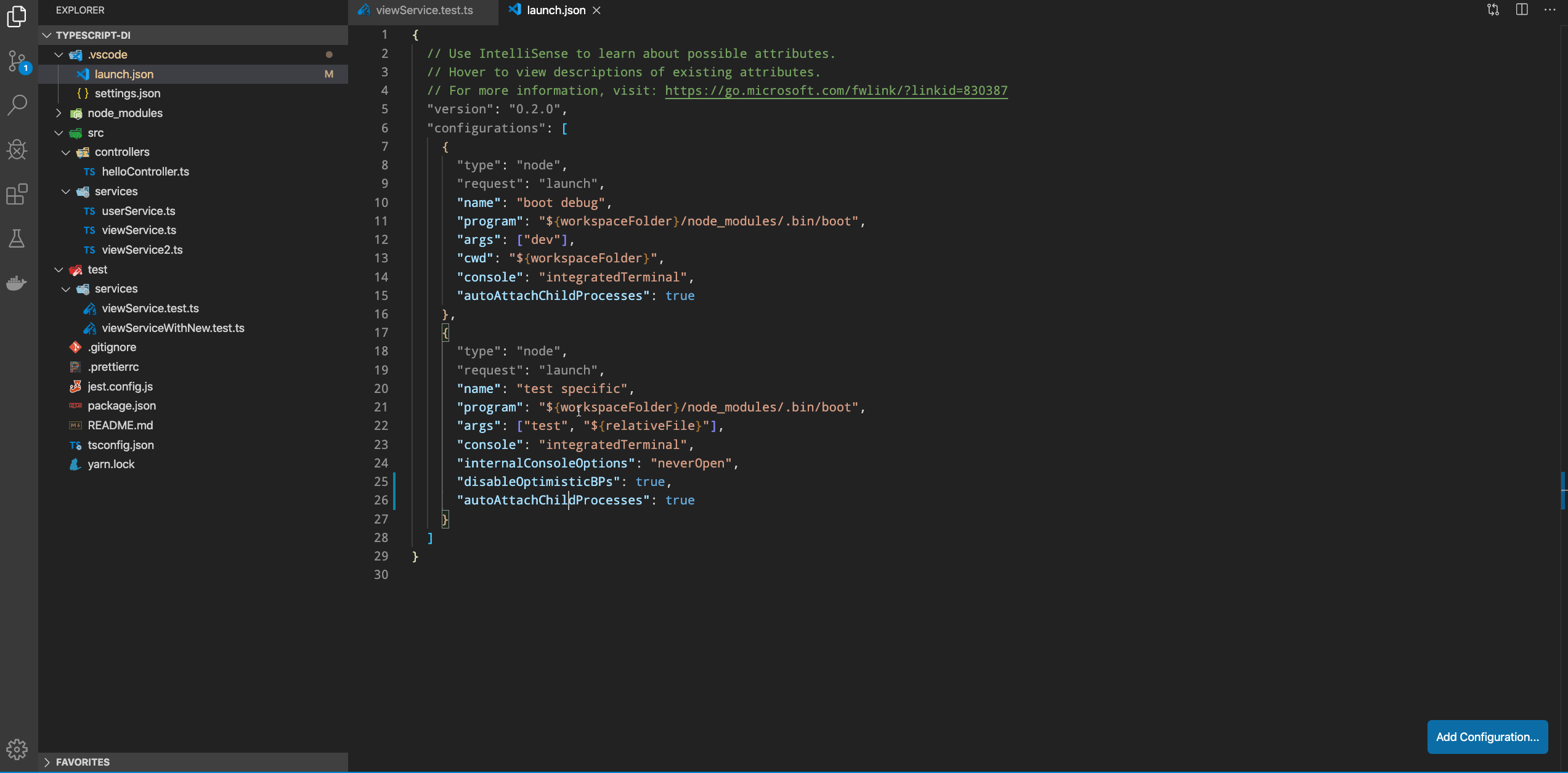Open the Testing flask view
This screenshot has height=773, width=1568.
pyautogui.click(x=17, y=238)
